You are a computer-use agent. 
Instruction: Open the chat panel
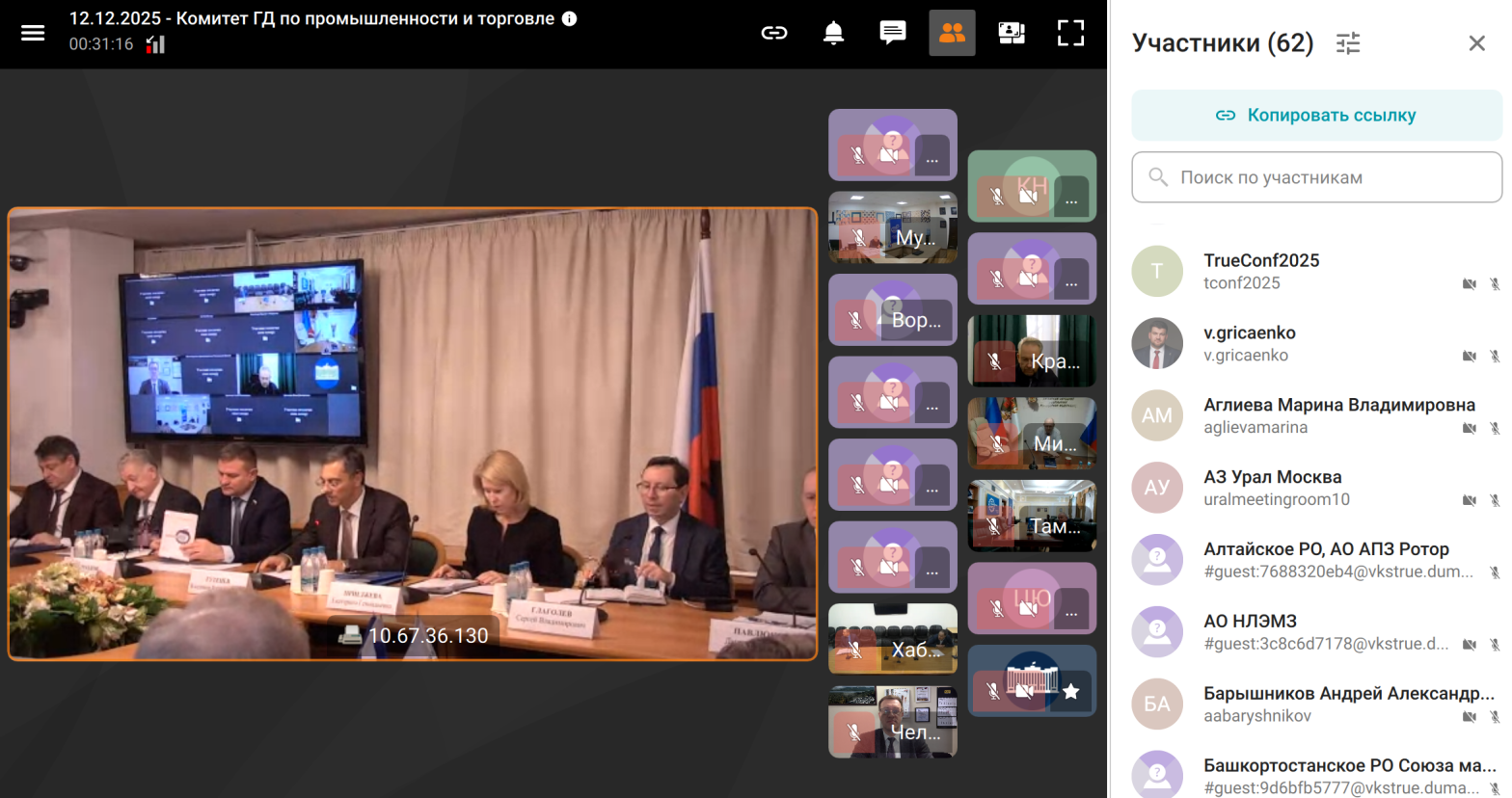[892, 33]
